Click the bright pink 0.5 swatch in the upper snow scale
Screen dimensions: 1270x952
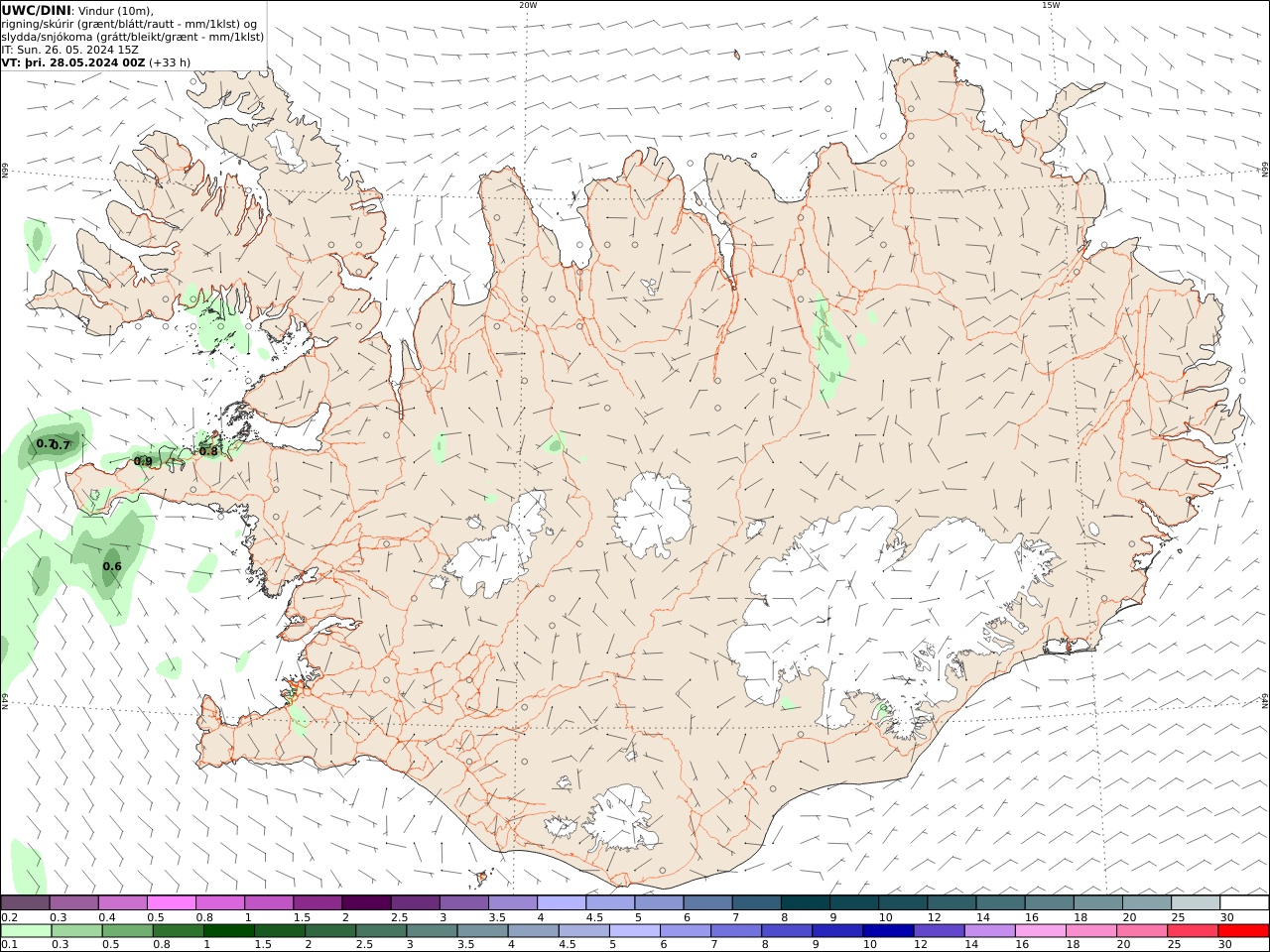click(x=171, y=903)
